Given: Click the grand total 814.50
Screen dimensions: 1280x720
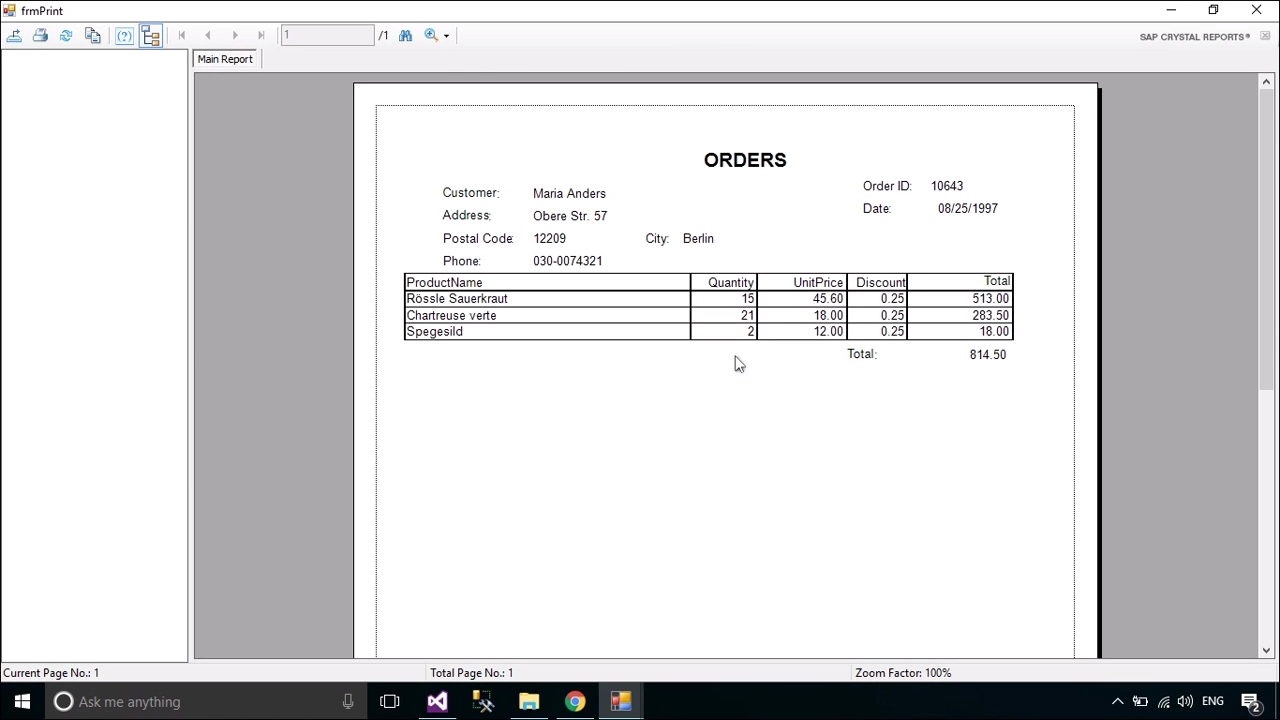Looking at the screenshot, I should click(987, 355).
